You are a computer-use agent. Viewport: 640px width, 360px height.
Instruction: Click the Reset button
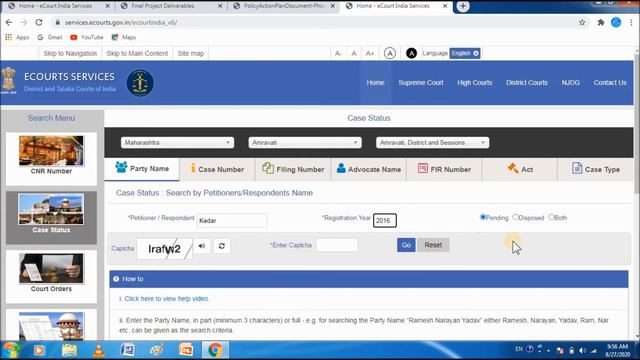pos(433,245)
